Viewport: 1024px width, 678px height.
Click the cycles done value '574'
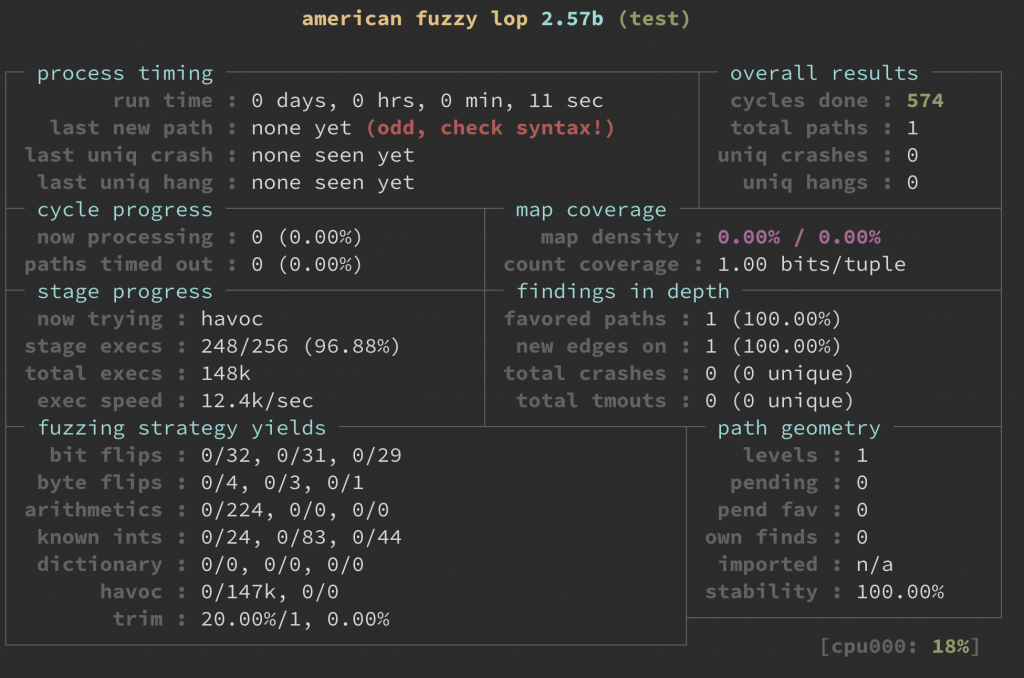(925, 101)
